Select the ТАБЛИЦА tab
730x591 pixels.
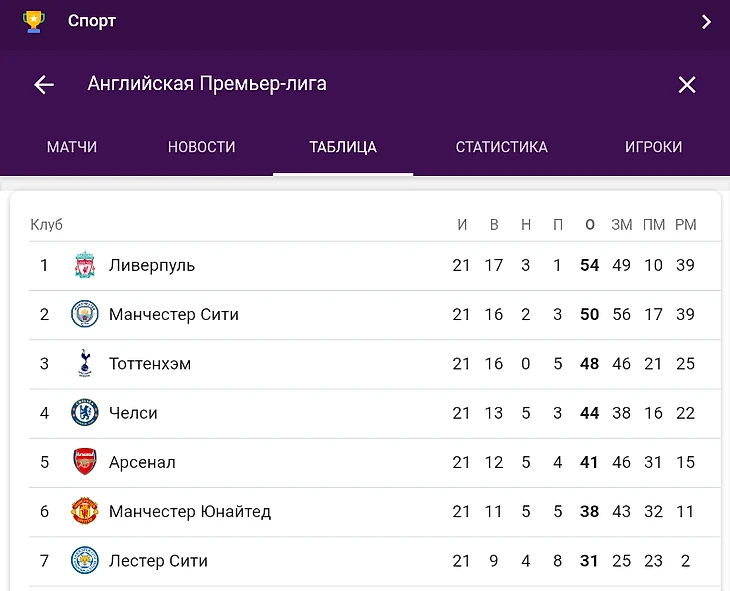point(343,147)
